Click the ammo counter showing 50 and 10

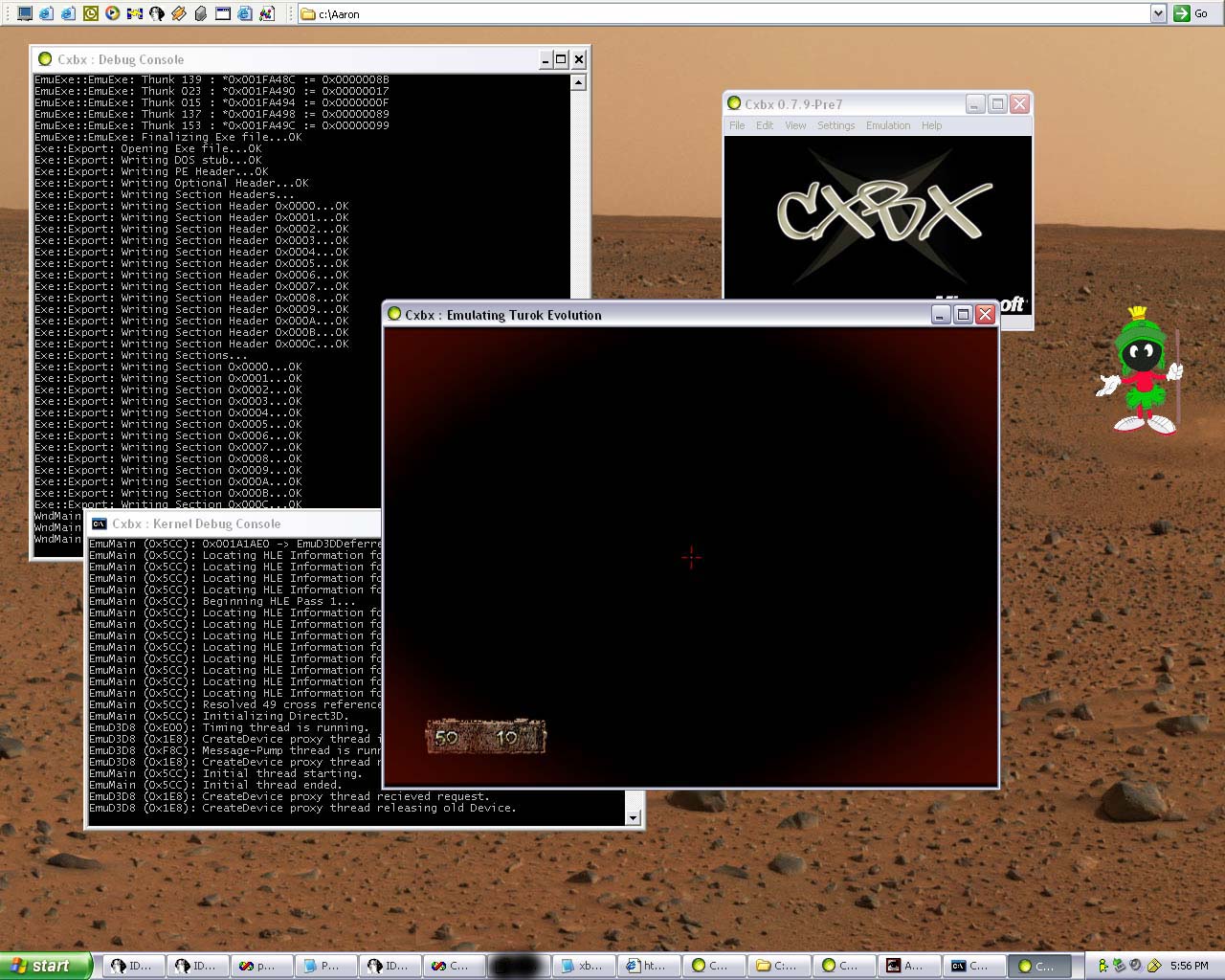(486, 737)
